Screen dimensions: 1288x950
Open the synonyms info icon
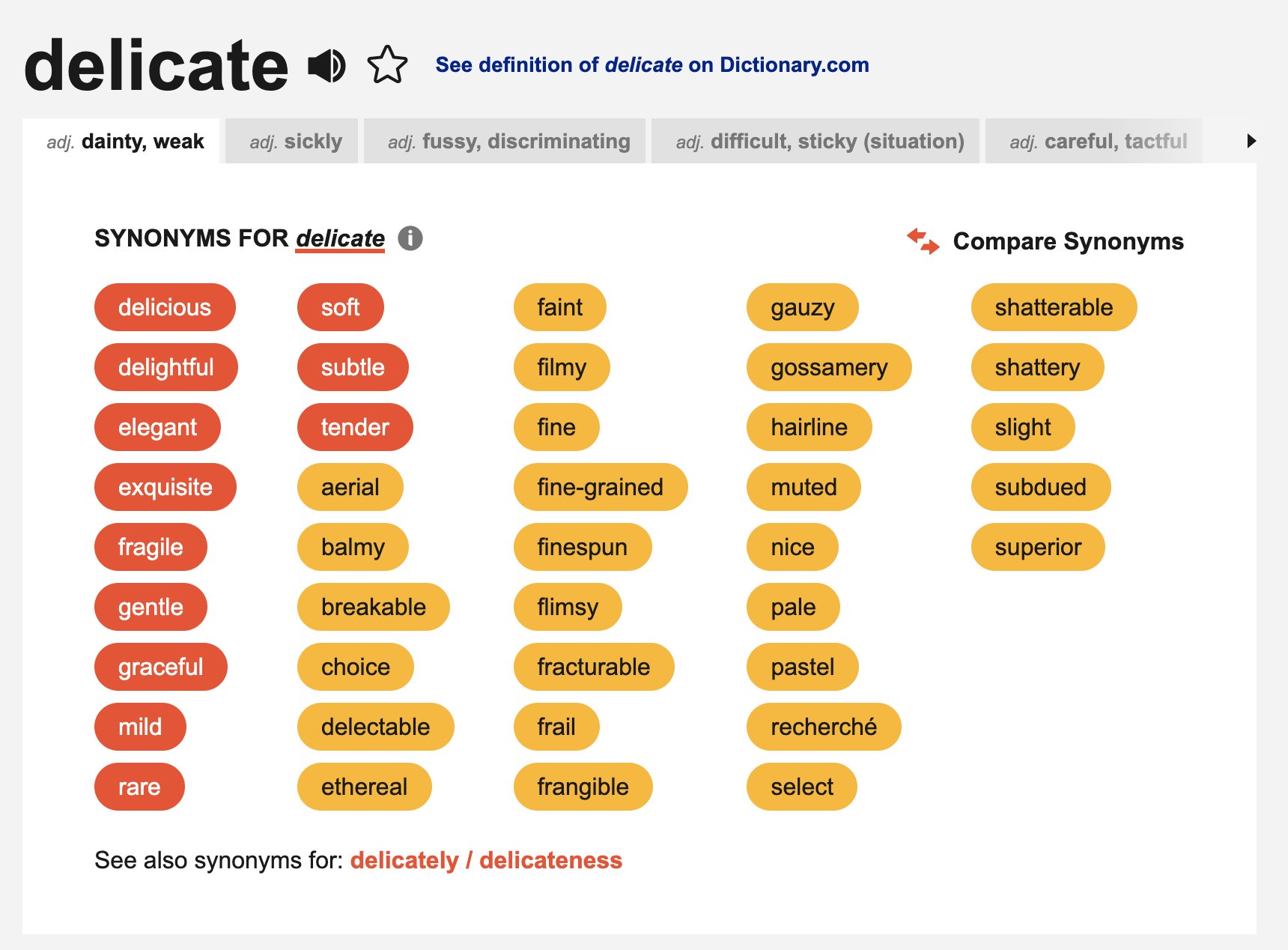tap(410, 238)
